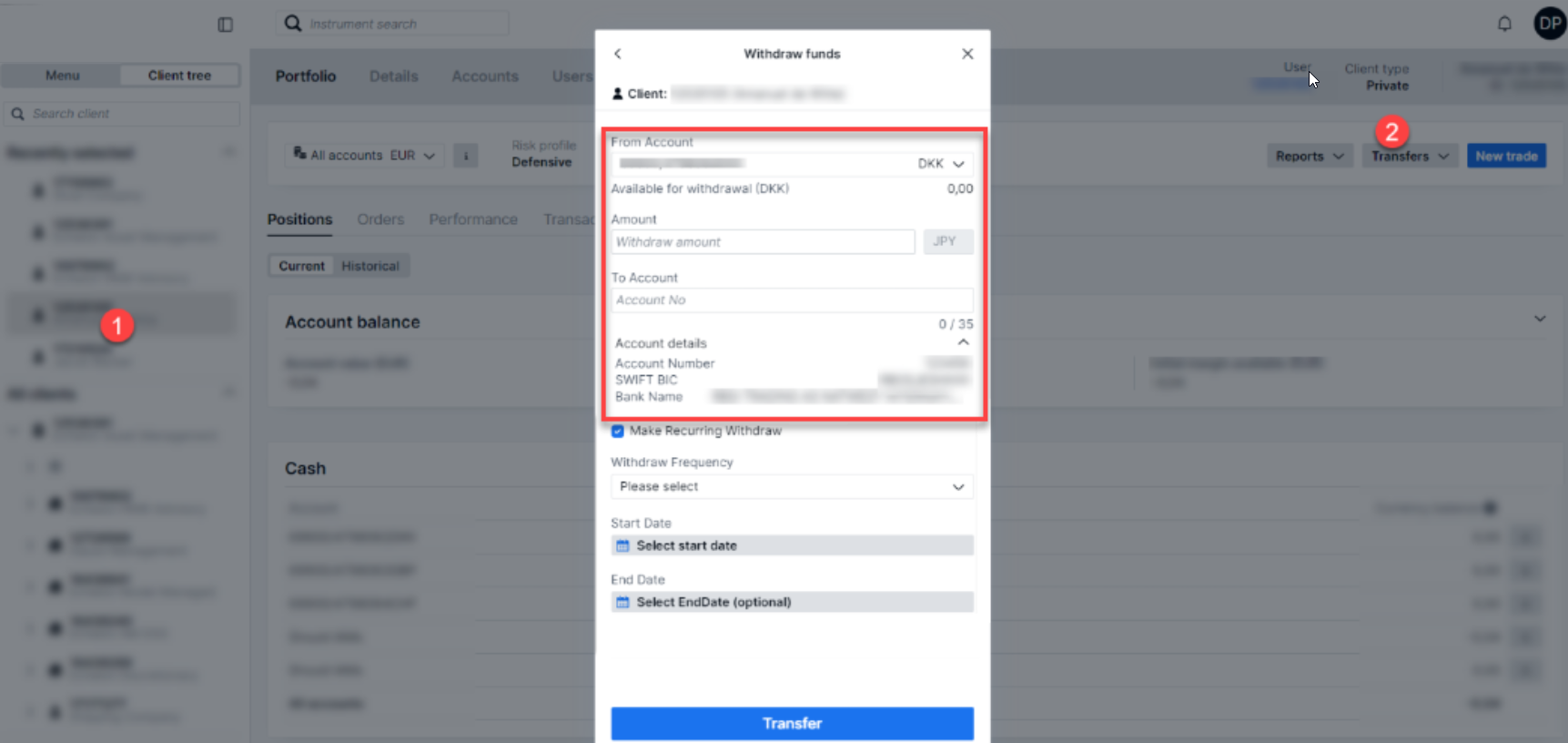
Task: Close the Withdraw funds dialog
Action: pos(967,54)
